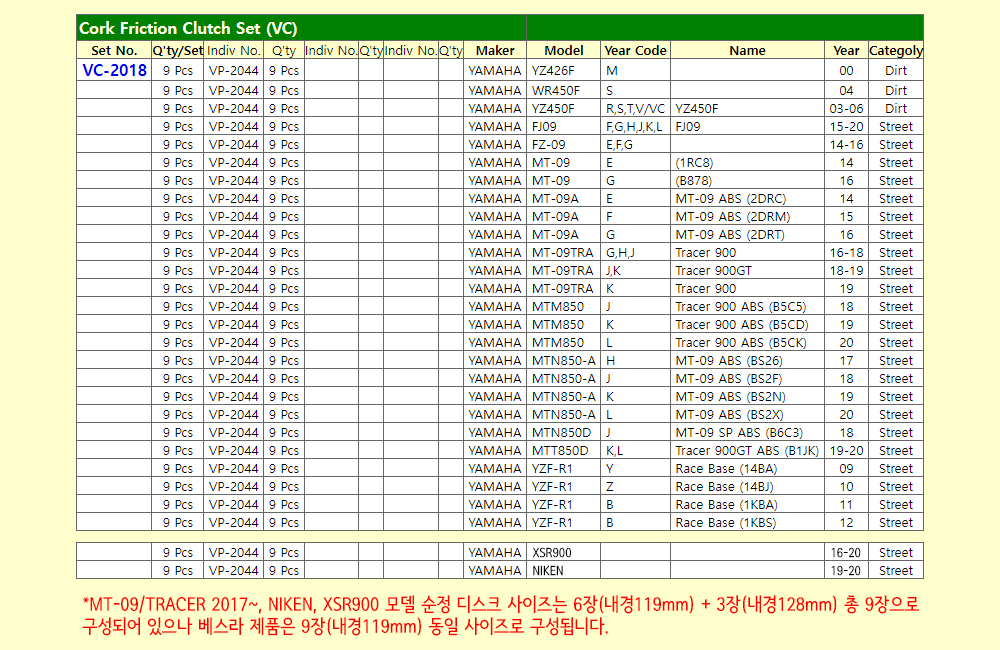Click 'Tracer 900 ABS (B5C5)' name
This screenshot has height=650, width=1000.
click(741, 307)
